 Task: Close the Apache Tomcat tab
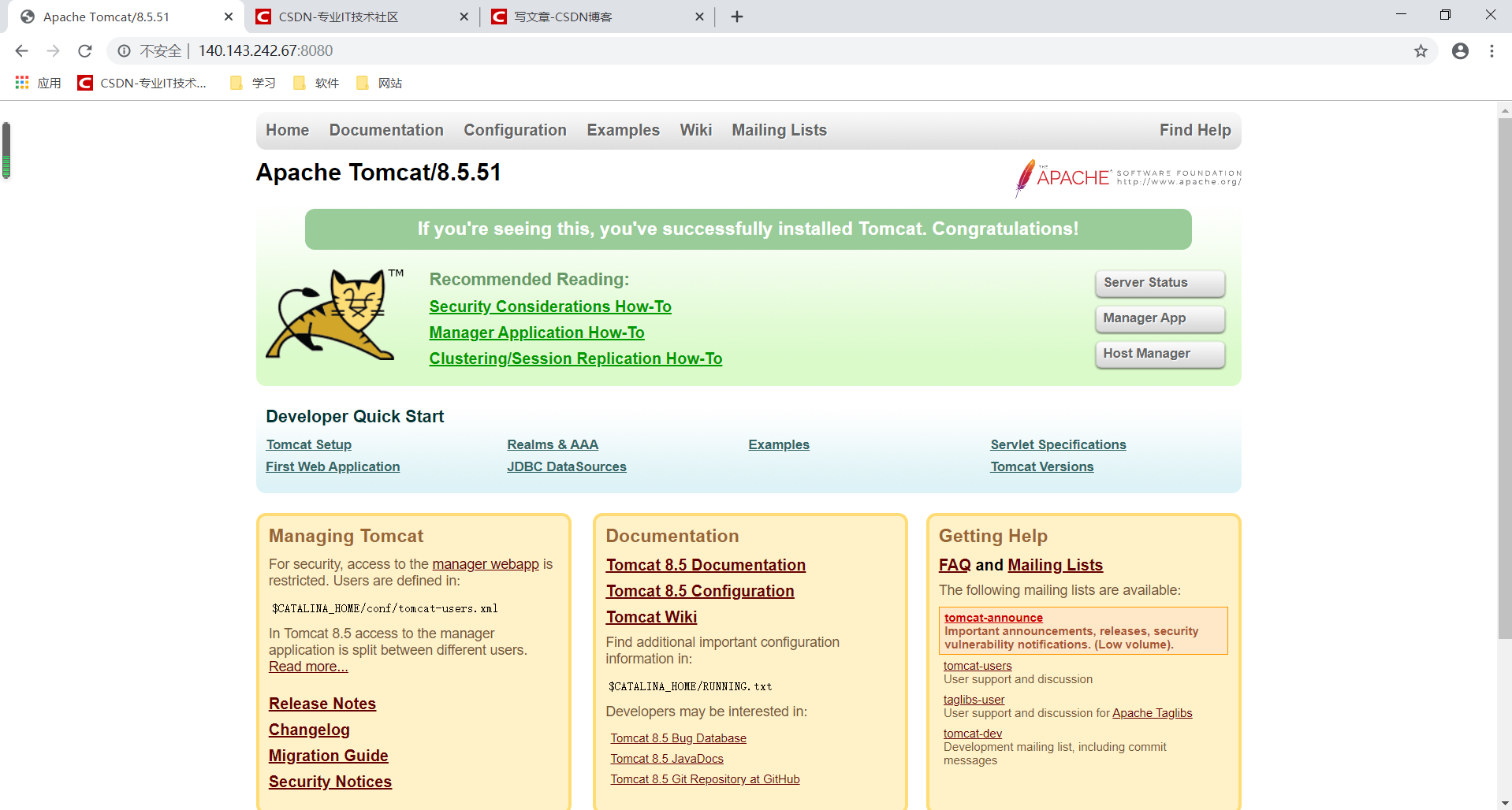click(229, 17)
